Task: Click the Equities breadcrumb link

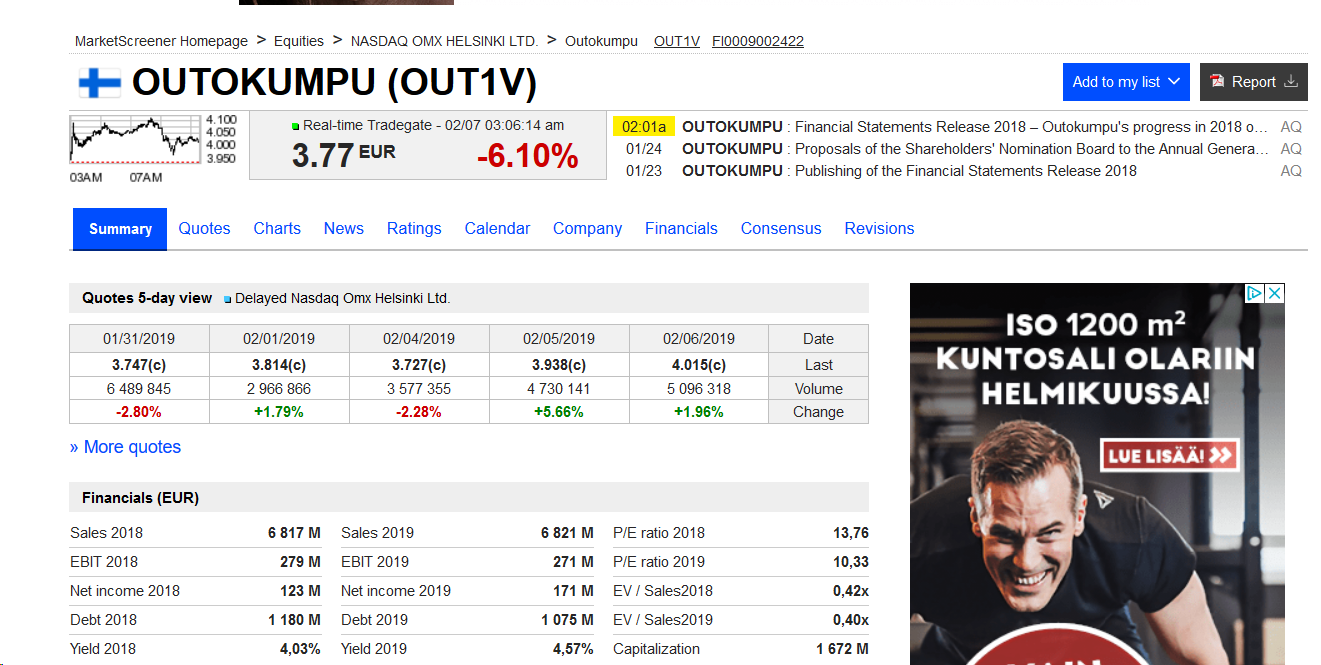Action: point(299,41)
